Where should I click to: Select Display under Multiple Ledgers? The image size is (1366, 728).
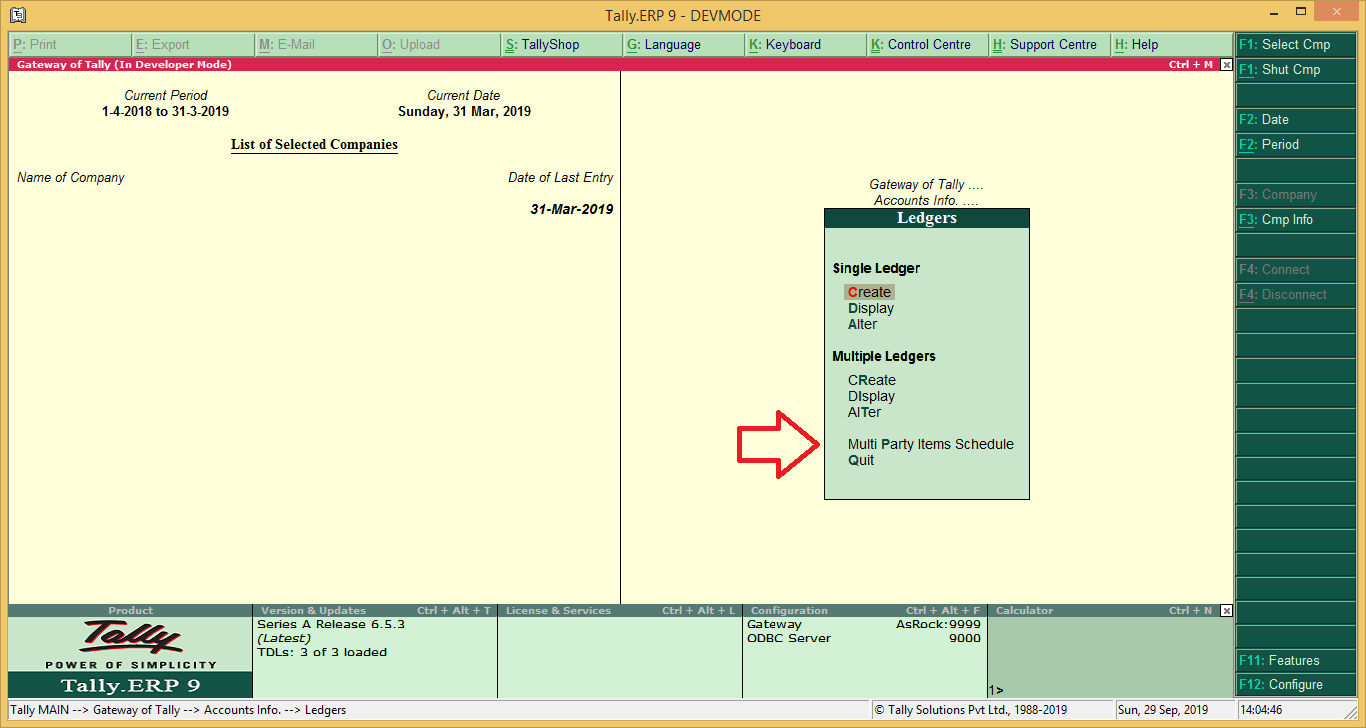pos(870,396)
